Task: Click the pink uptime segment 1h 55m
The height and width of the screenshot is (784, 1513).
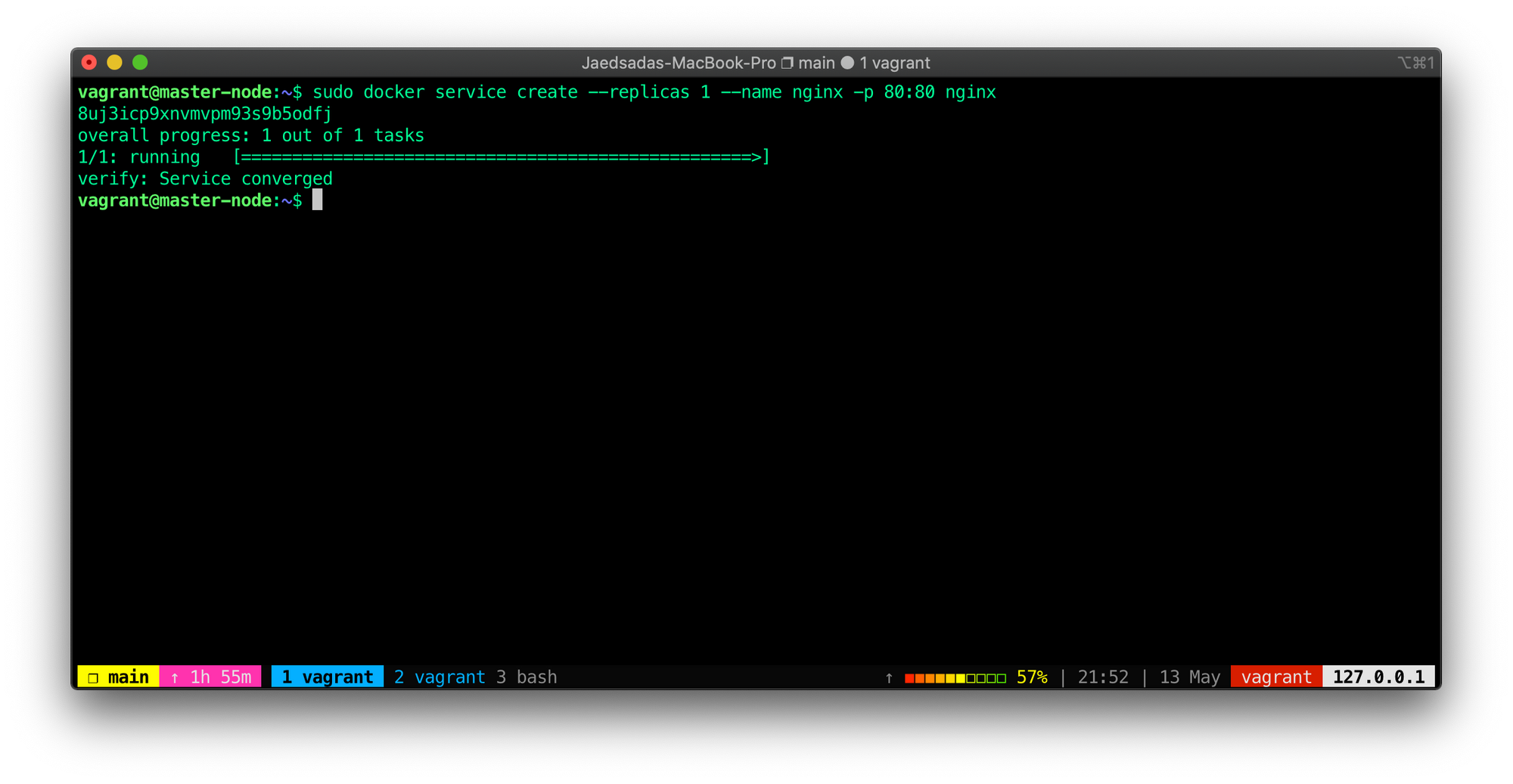Action: 211,677
